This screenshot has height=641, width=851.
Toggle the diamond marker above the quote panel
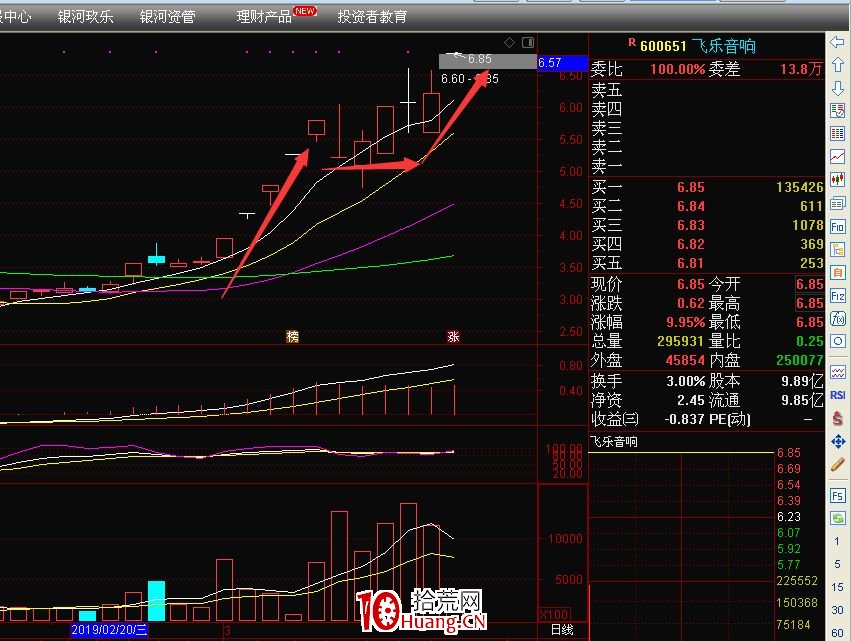tap(508, 42)
